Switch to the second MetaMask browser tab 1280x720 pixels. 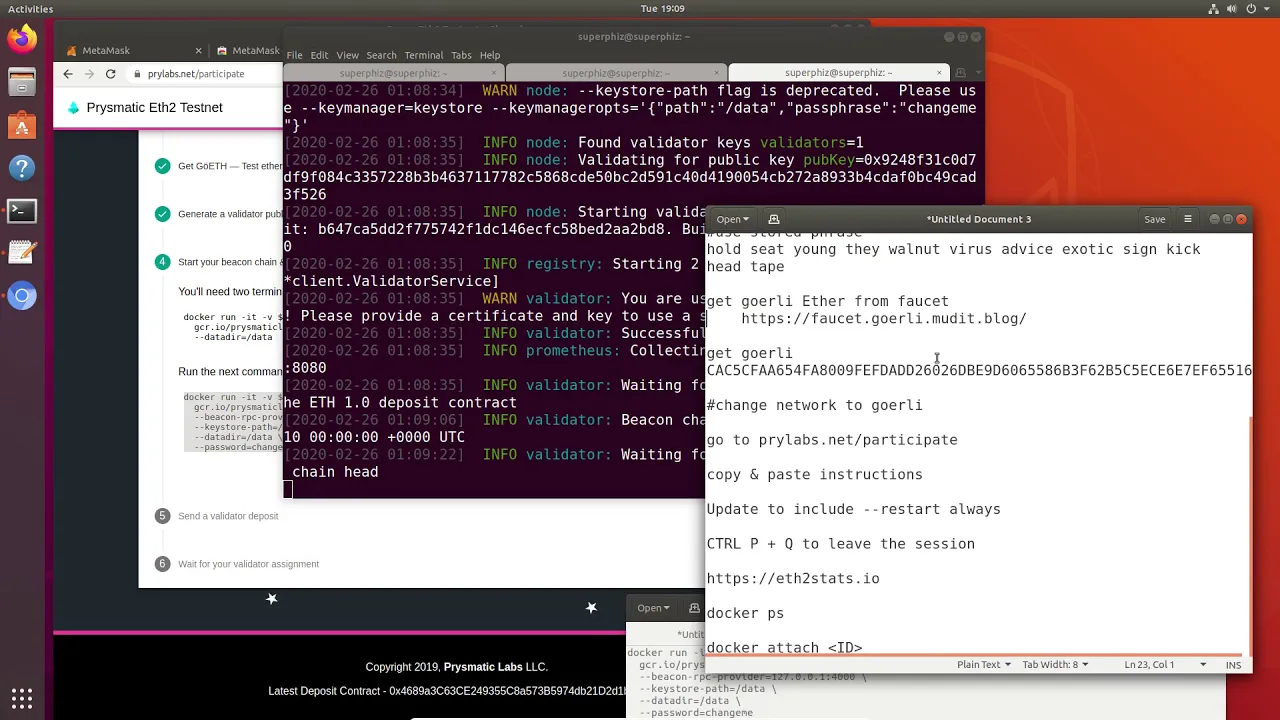click(247, 51)
